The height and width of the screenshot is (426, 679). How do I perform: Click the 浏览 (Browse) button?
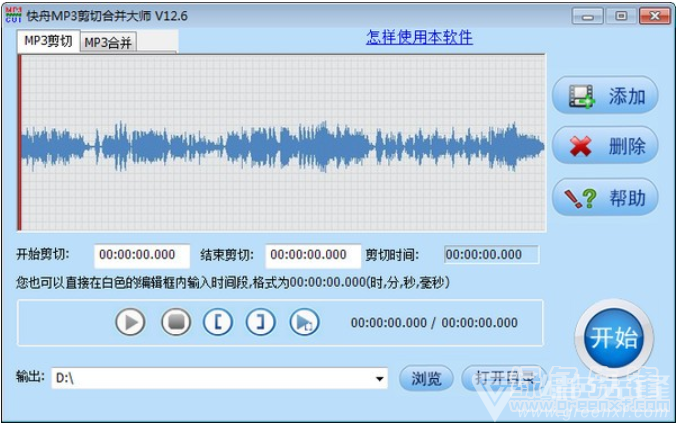pyautogui.click(x=426, y=379)
